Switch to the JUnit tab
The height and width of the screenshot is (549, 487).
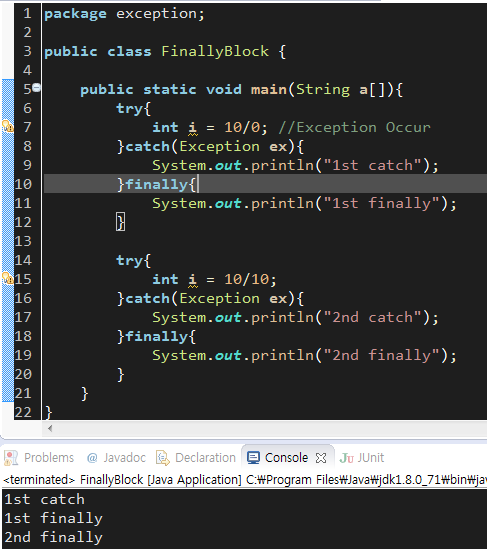pos(370,458)
